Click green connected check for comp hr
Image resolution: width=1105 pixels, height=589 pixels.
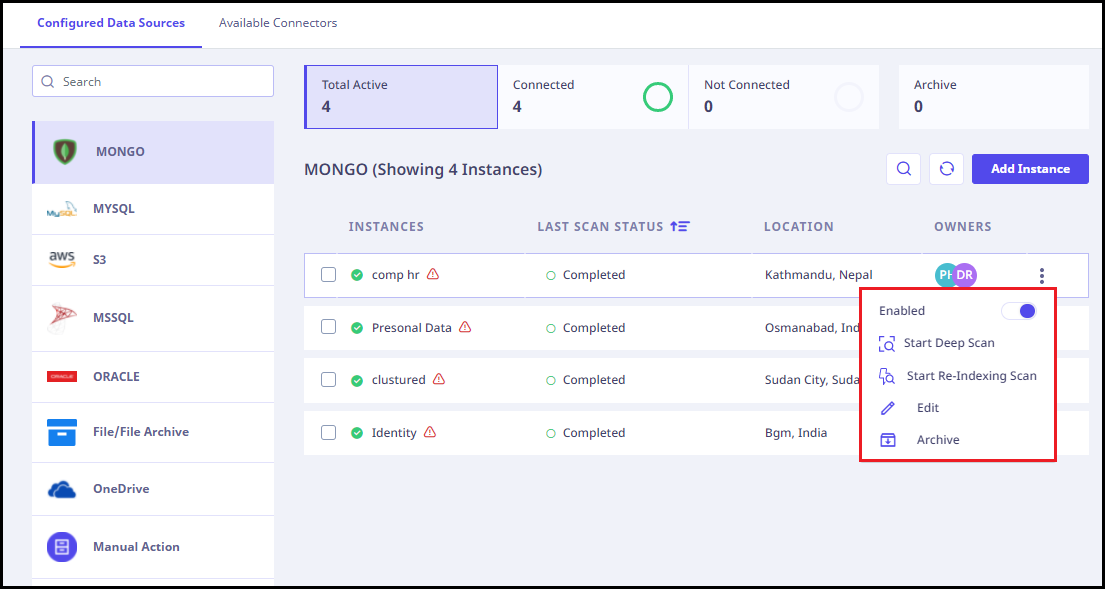click(357, 275)
